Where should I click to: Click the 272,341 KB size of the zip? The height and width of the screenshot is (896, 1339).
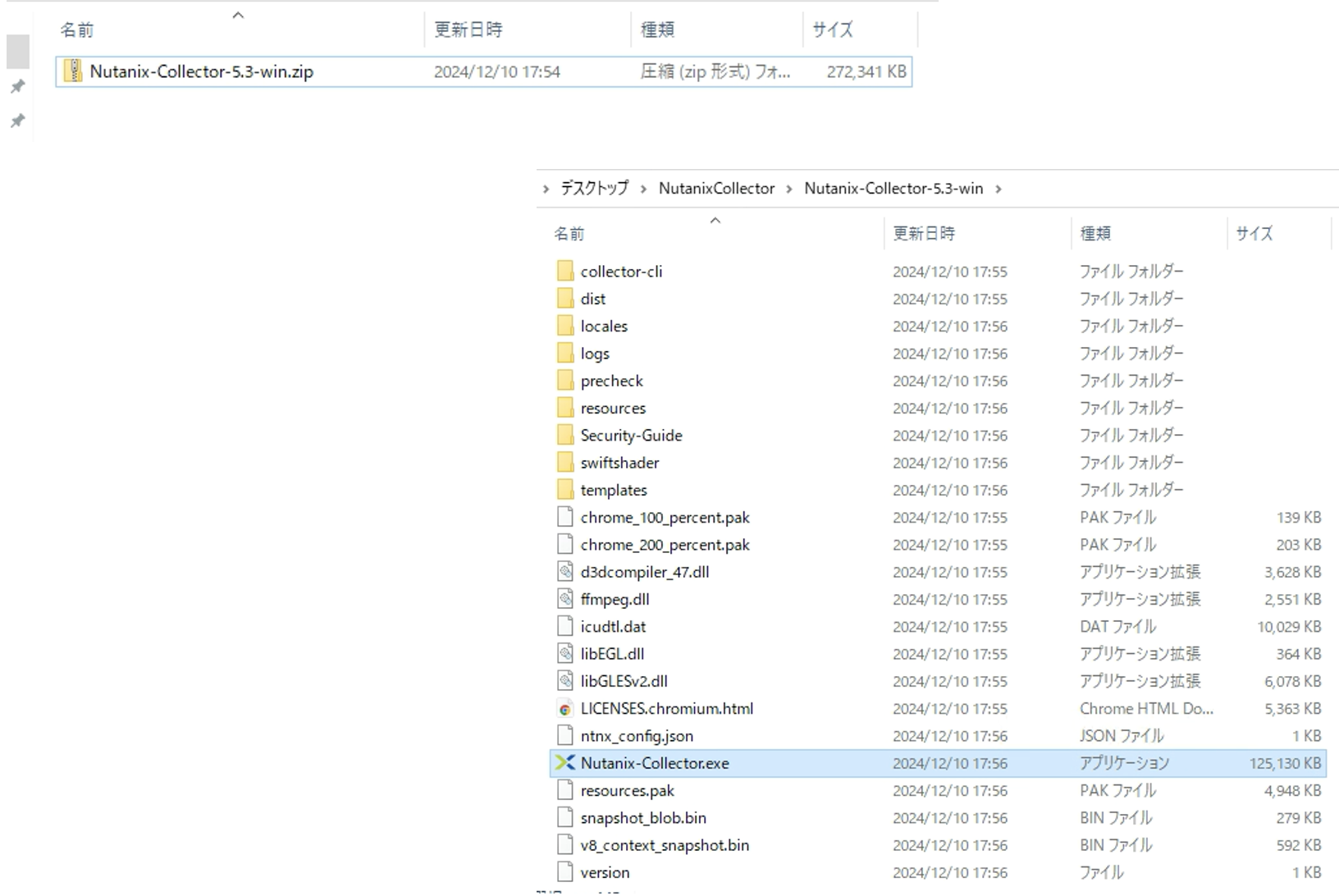click(866, 71)
